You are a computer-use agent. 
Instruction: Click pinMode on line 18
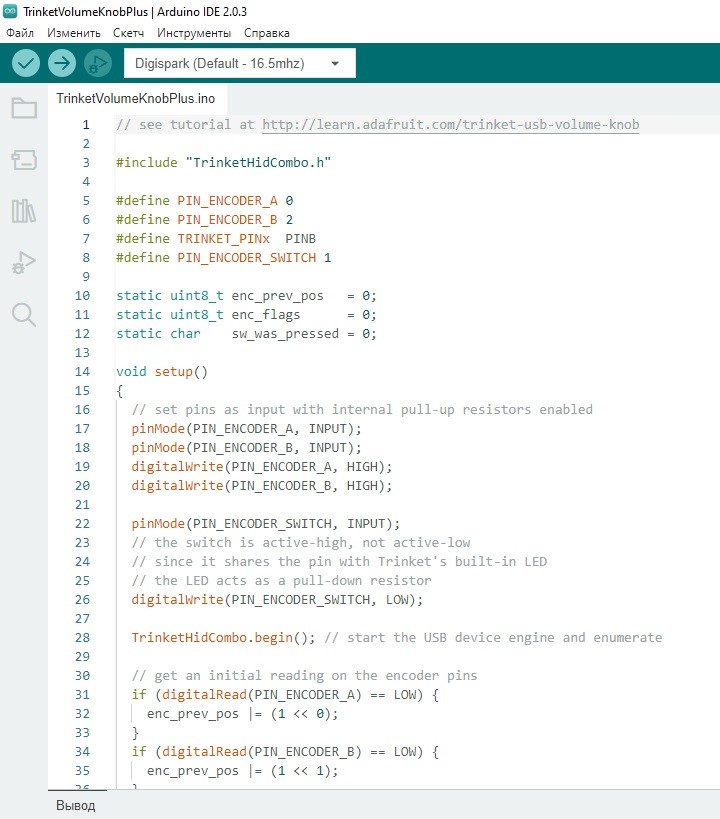[158, 448]
